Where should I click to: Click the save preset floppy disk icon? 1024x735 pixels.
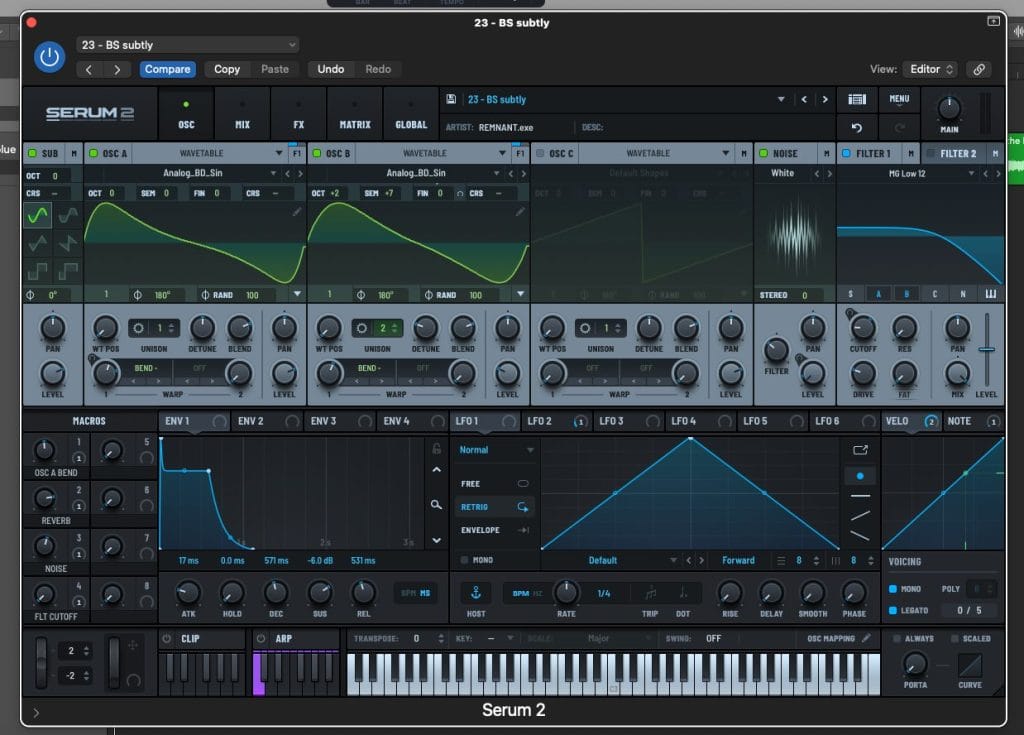point(451,99)
